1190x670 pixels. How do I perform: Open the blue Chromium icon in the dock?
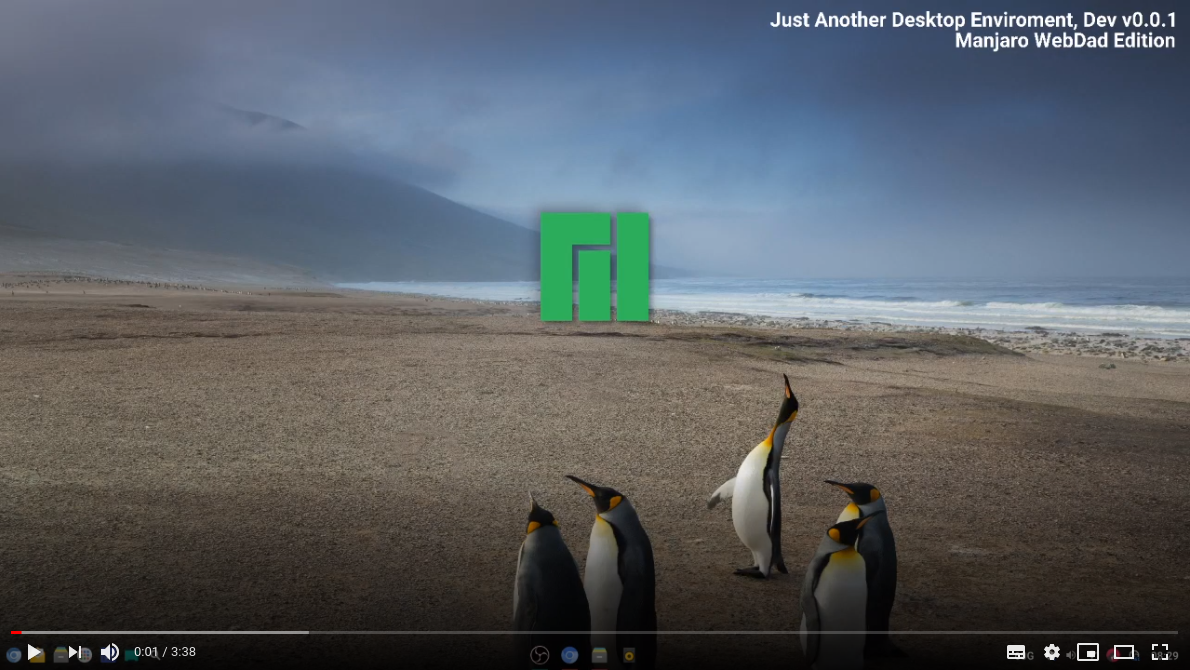click(x=570, y=655)
